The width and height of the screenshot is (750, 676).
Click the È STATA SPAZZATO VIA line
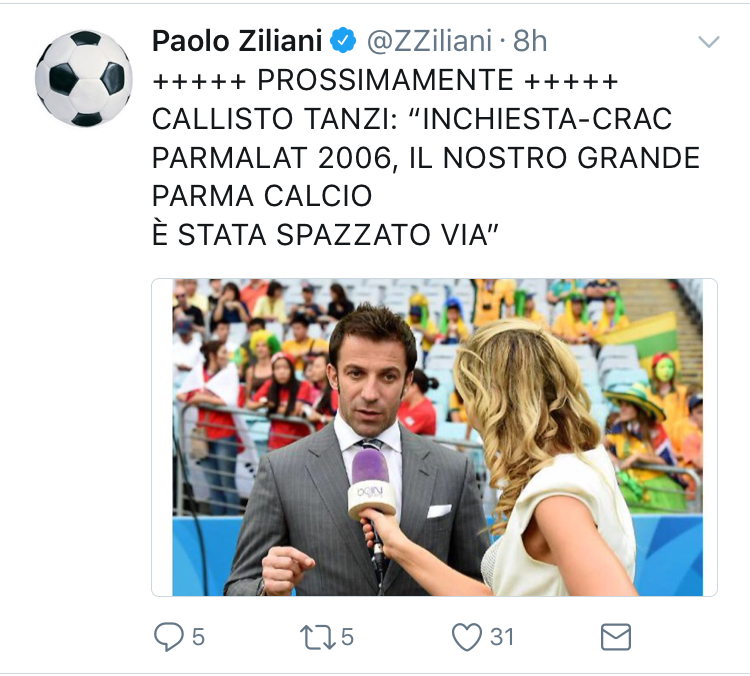coord(325,235)
